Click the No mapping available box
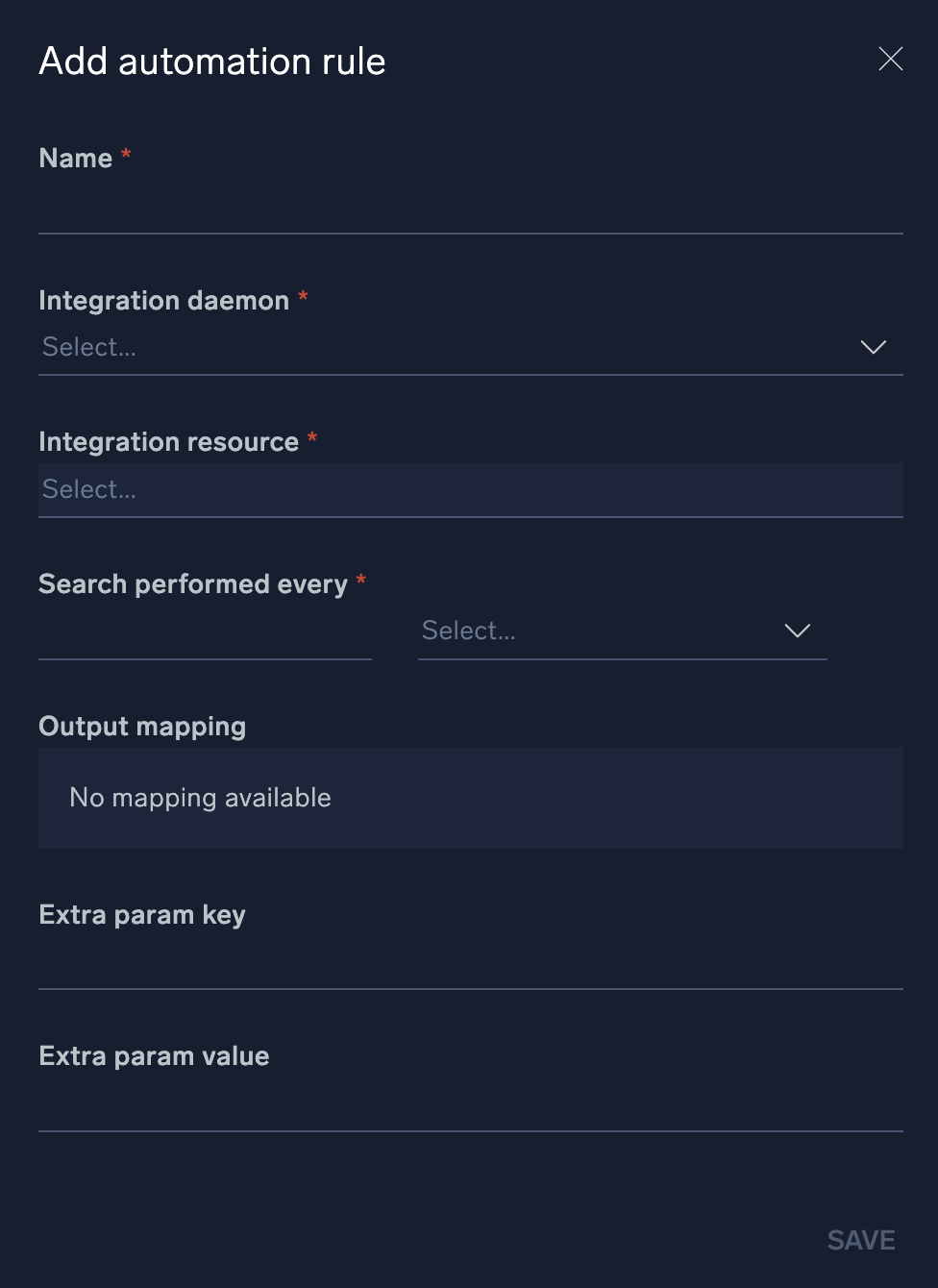Image resolution: width=938 pixels, height=1288 pixels. (470, 798)
